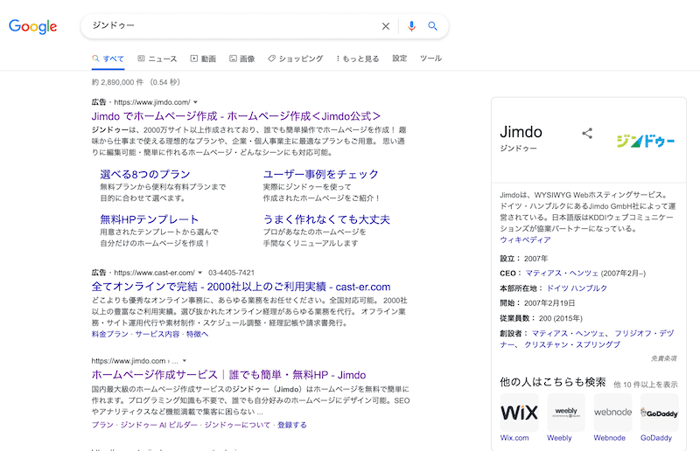Click the 料金プラン link under cast-er ad

tap(110, 334)
